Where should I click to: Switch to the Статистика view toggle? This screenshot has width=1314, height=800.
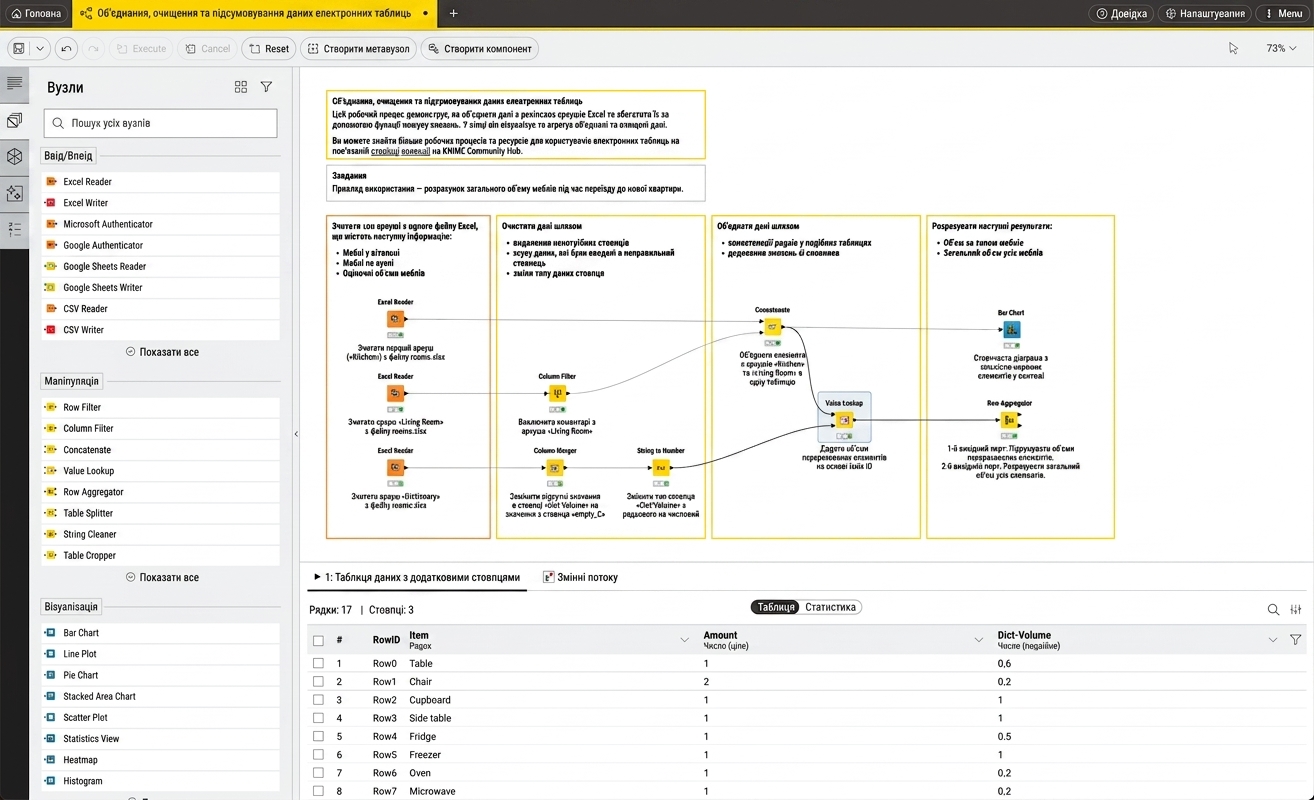click(830, 607)
